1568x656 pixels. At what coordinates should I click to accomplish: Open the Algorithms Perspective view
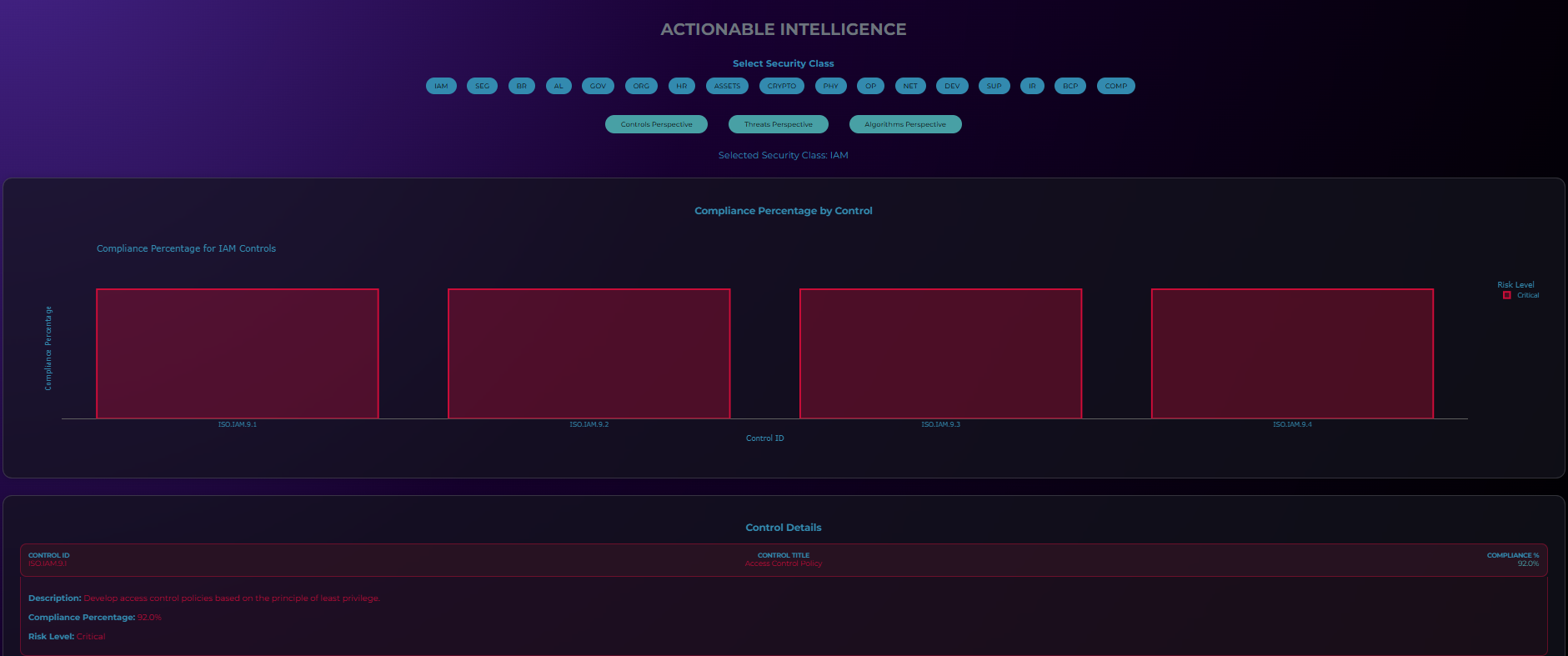point(905,124)
